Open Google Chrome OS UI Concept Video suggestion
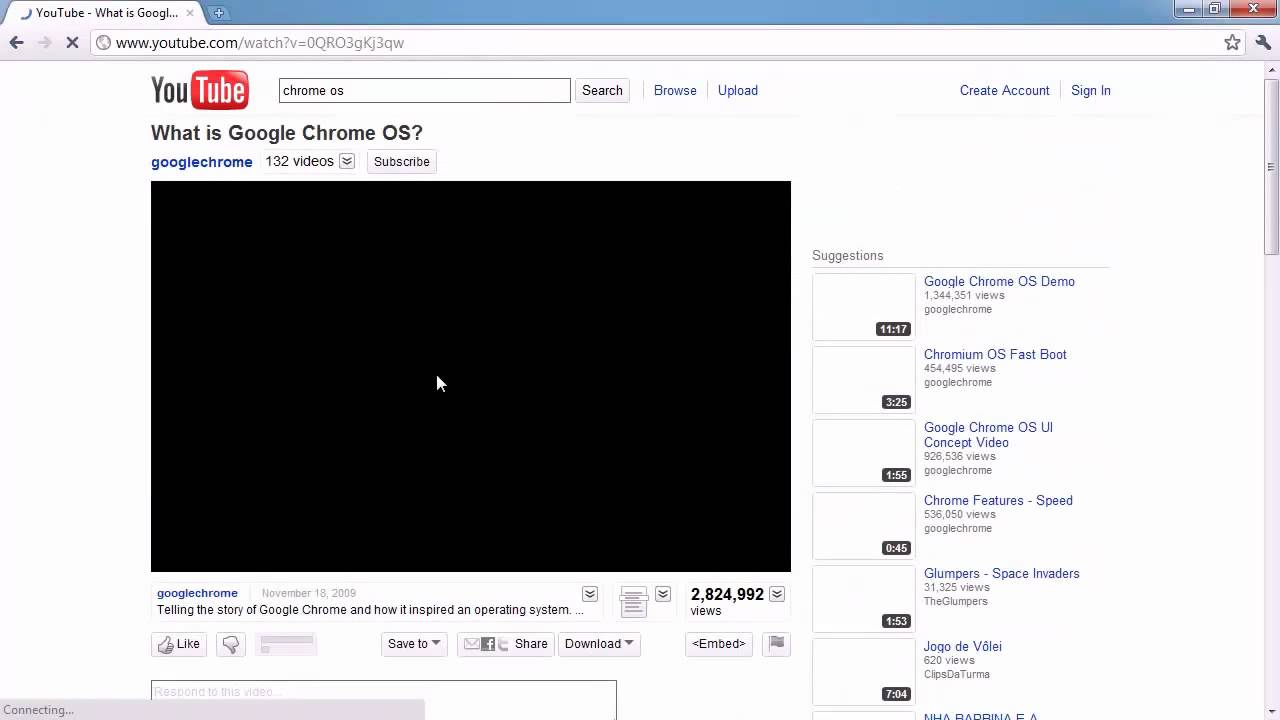1280x720 pixels. tap(988, 435)
